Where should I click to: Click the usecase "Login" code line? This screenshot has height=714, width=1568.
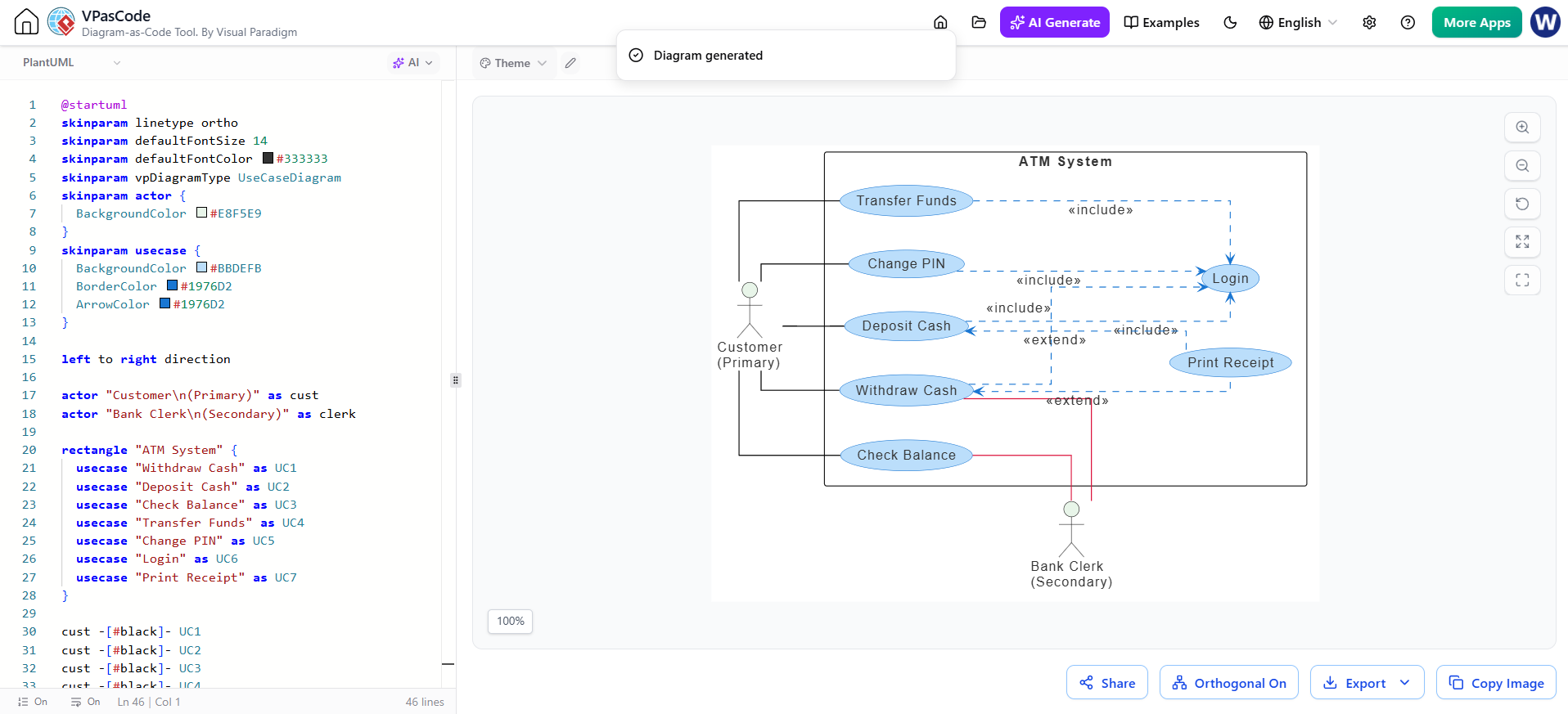coord(156,559)
